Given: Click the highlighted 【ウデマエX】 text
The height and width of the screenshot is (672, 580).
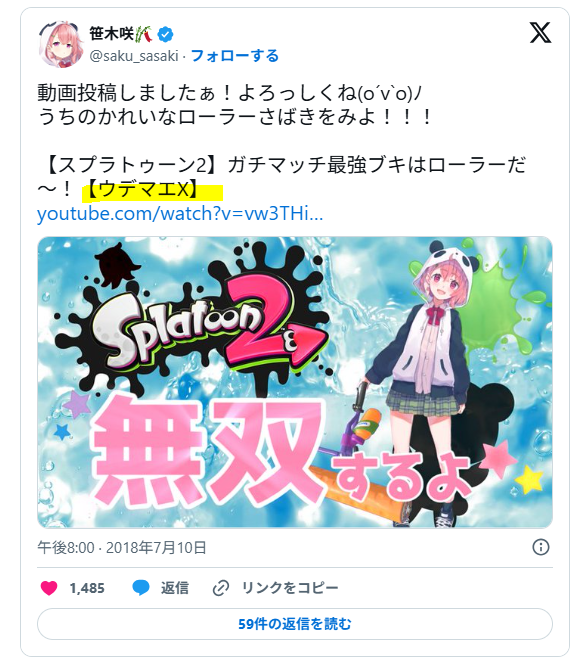Looking at the screenshot, I should point(143,189).
